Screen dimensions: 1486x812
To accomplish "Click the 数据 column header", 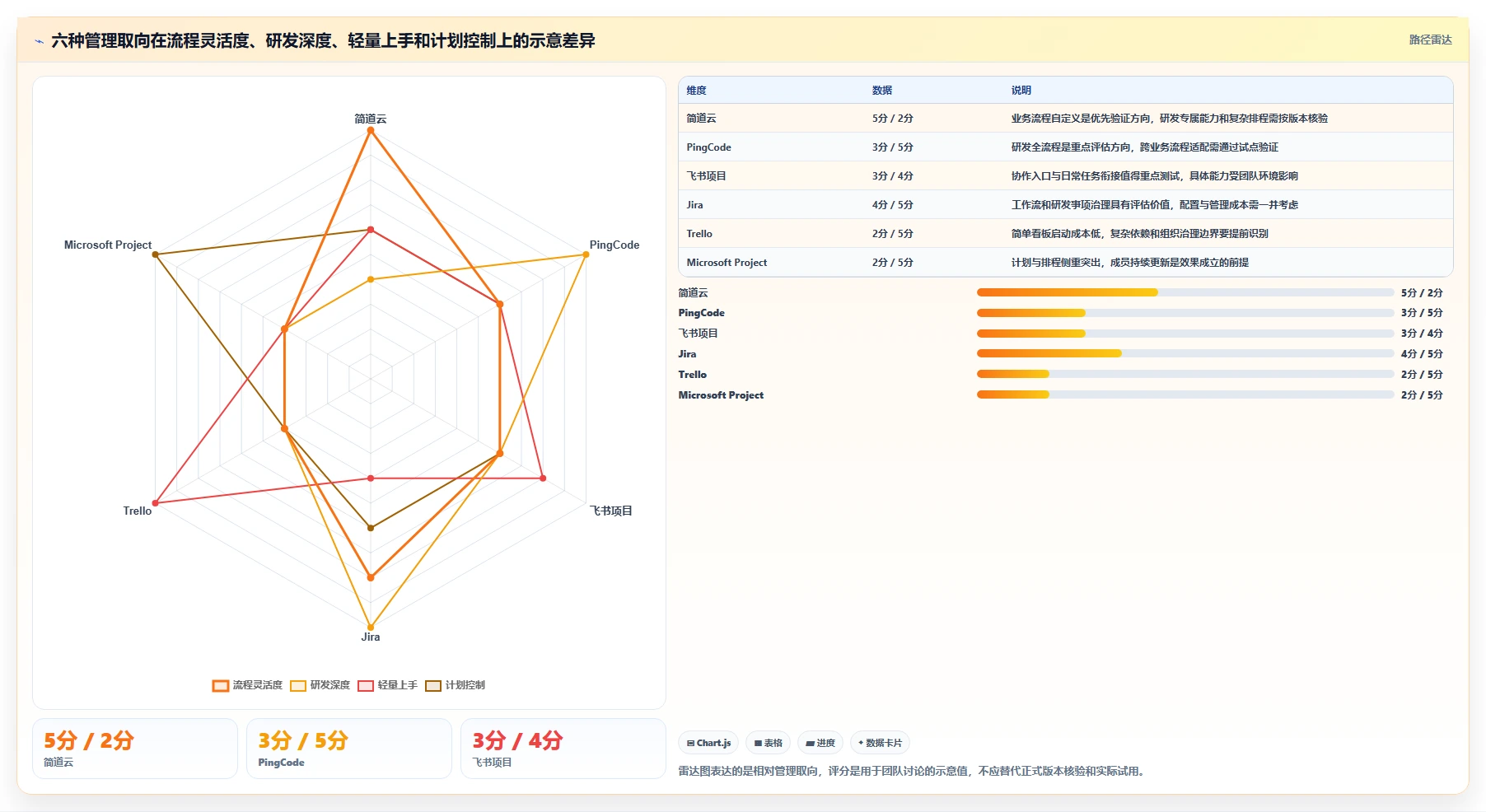I will click(882, 91).
